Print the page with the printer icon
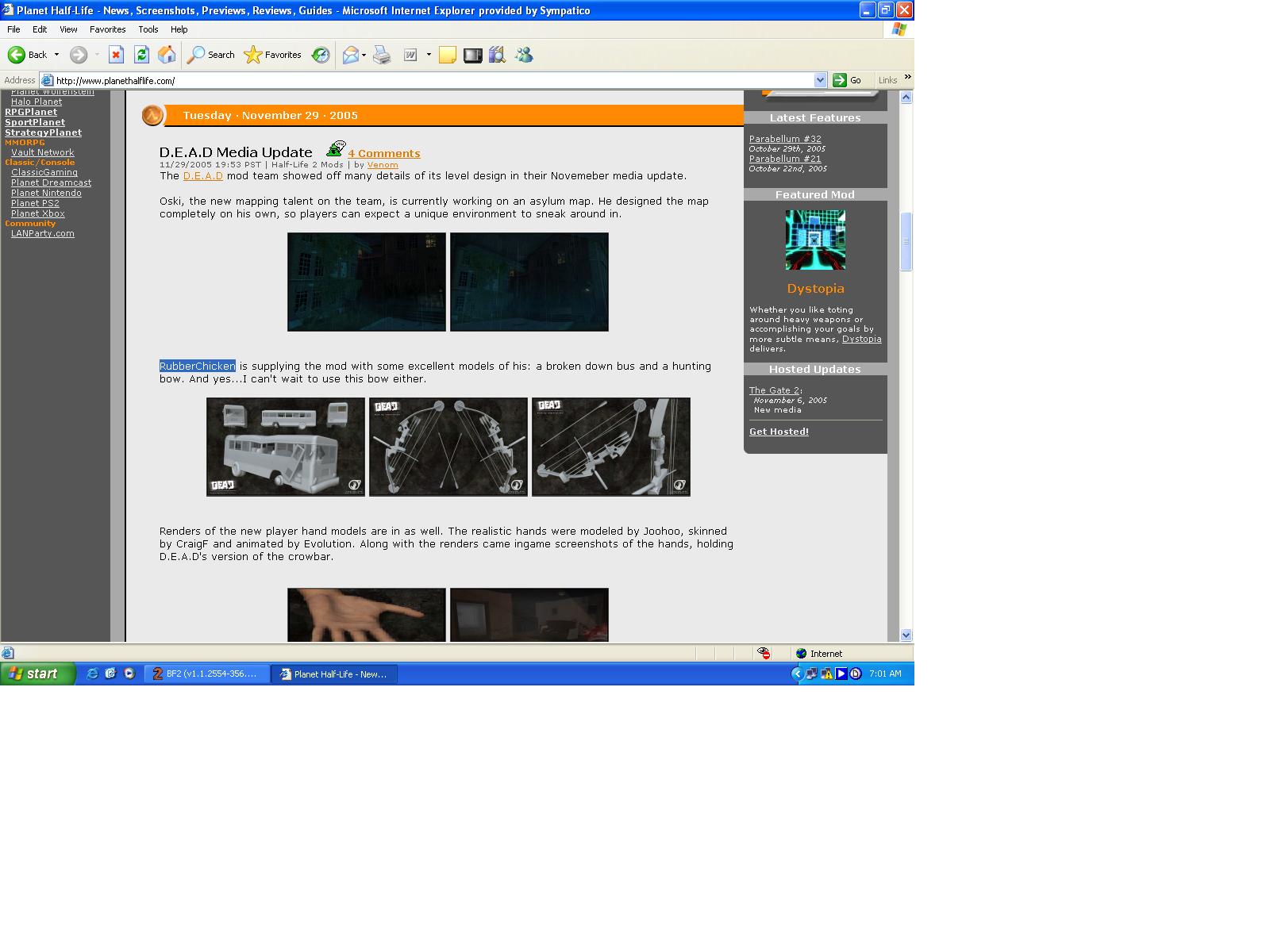Screen dimensions: 1270x952 pyautogui.click(x=382, y=55)
